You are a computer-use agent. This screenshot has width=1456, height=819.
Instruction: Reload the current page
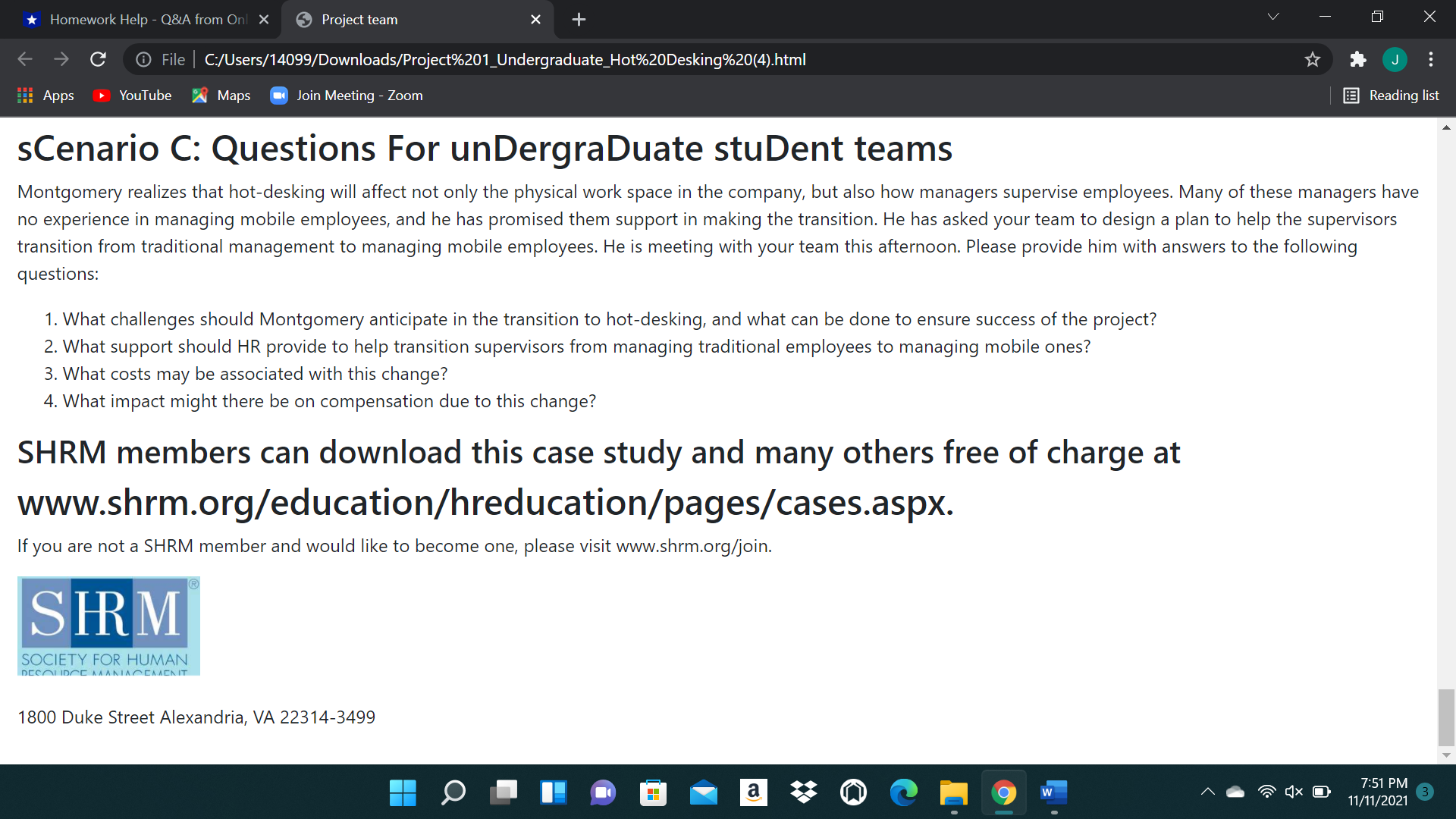[x=98, y=59]
